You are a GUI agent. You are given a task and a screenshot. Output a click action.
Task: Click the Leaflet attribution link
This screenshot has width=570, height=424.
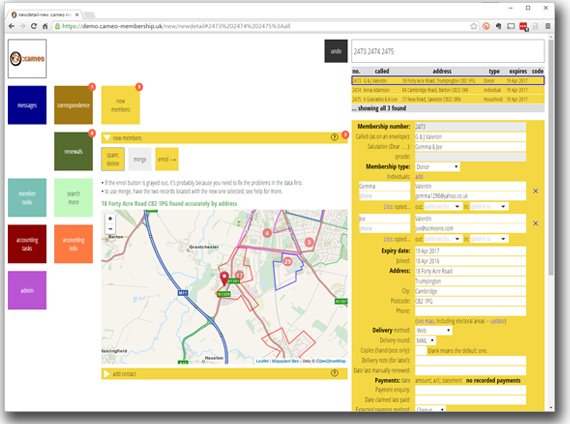(262, 361)
